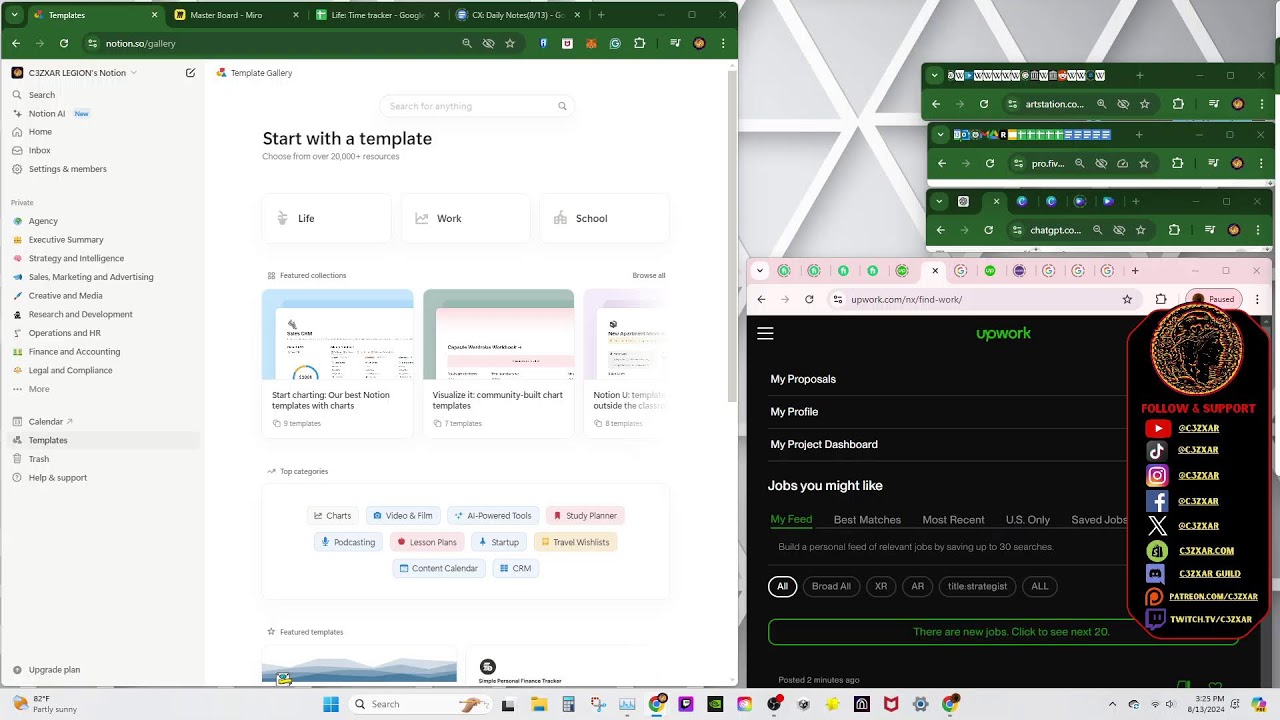Open the Inbox in the Notion sidebar
Image resolution: width=1280 pixels, height=720 pixels.
pos(100,151)
